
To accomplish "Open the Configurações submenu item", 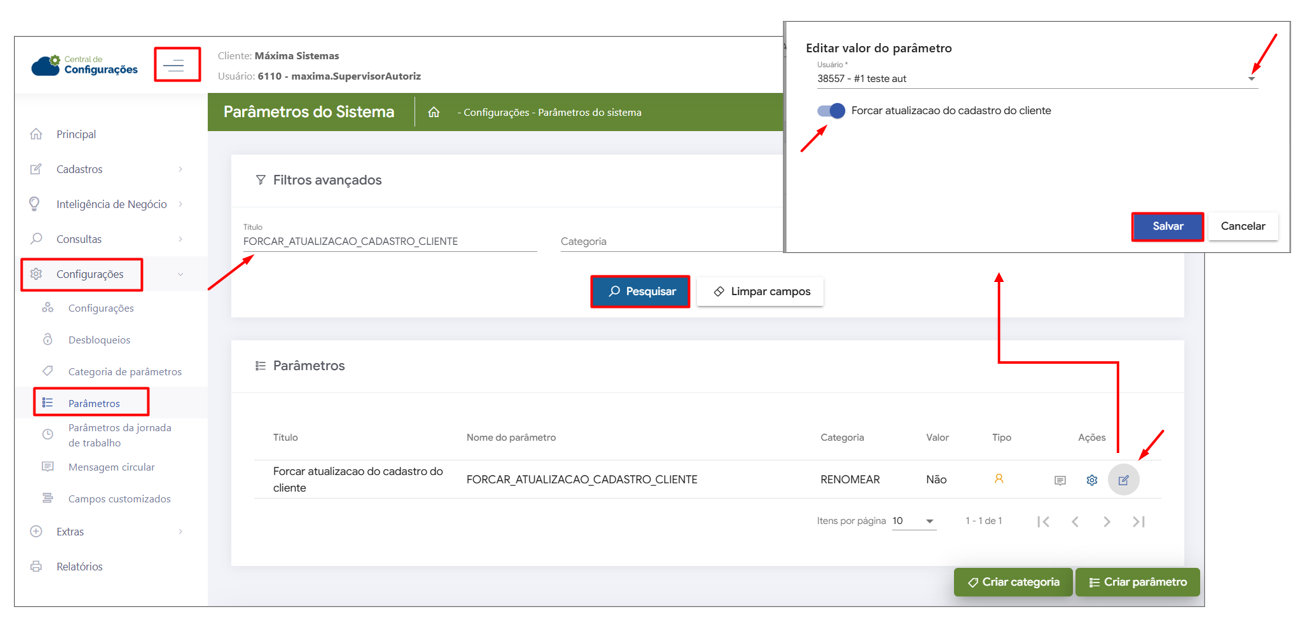I will [x=101, y=308].
